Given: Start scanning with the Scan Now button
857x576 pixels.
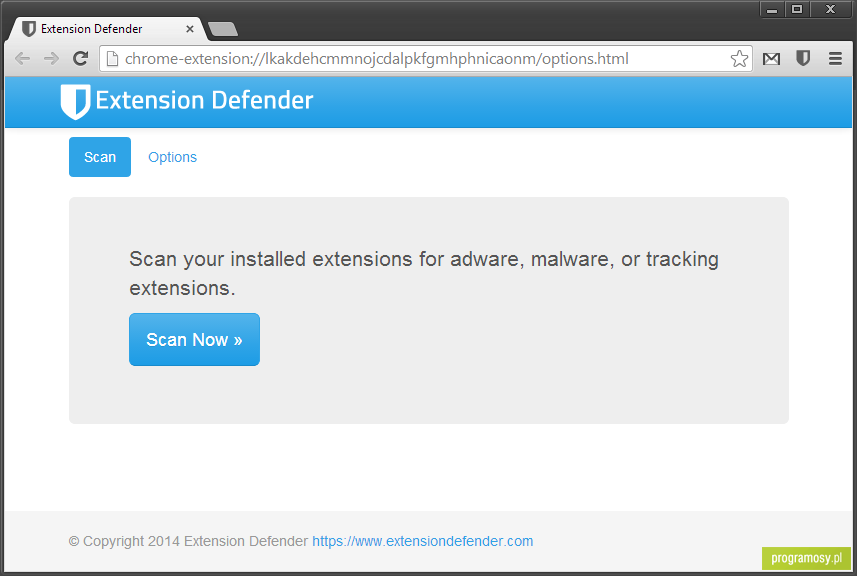Looking at the screenshot, I should (194, 339).
